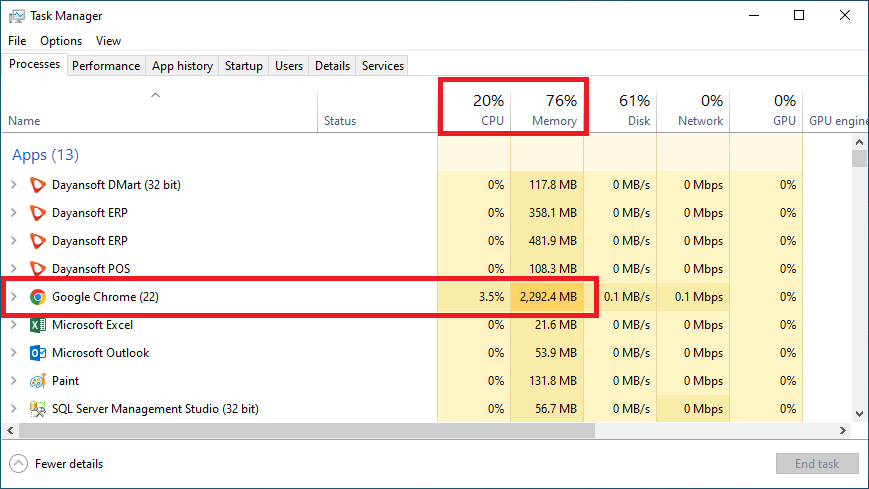The image size is (869, 489).
Task: Click the horizontal scrollbar left arrow
Action: point(10,430)
